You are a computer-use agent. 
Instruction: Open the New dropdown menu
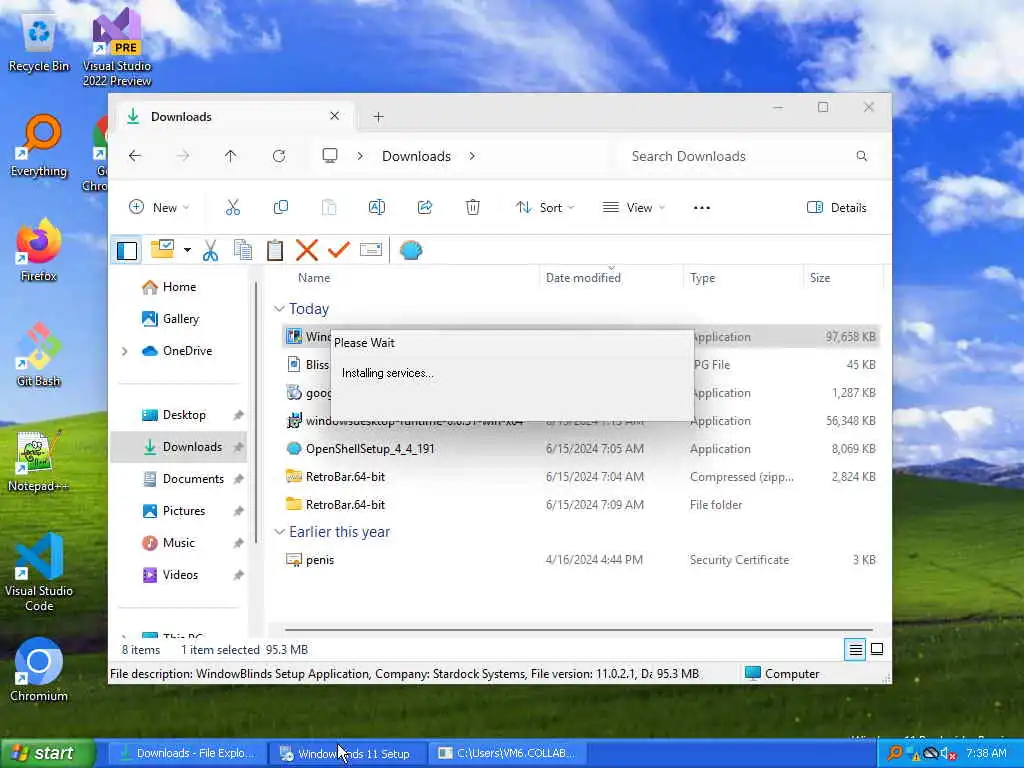(x=159, y=208)
